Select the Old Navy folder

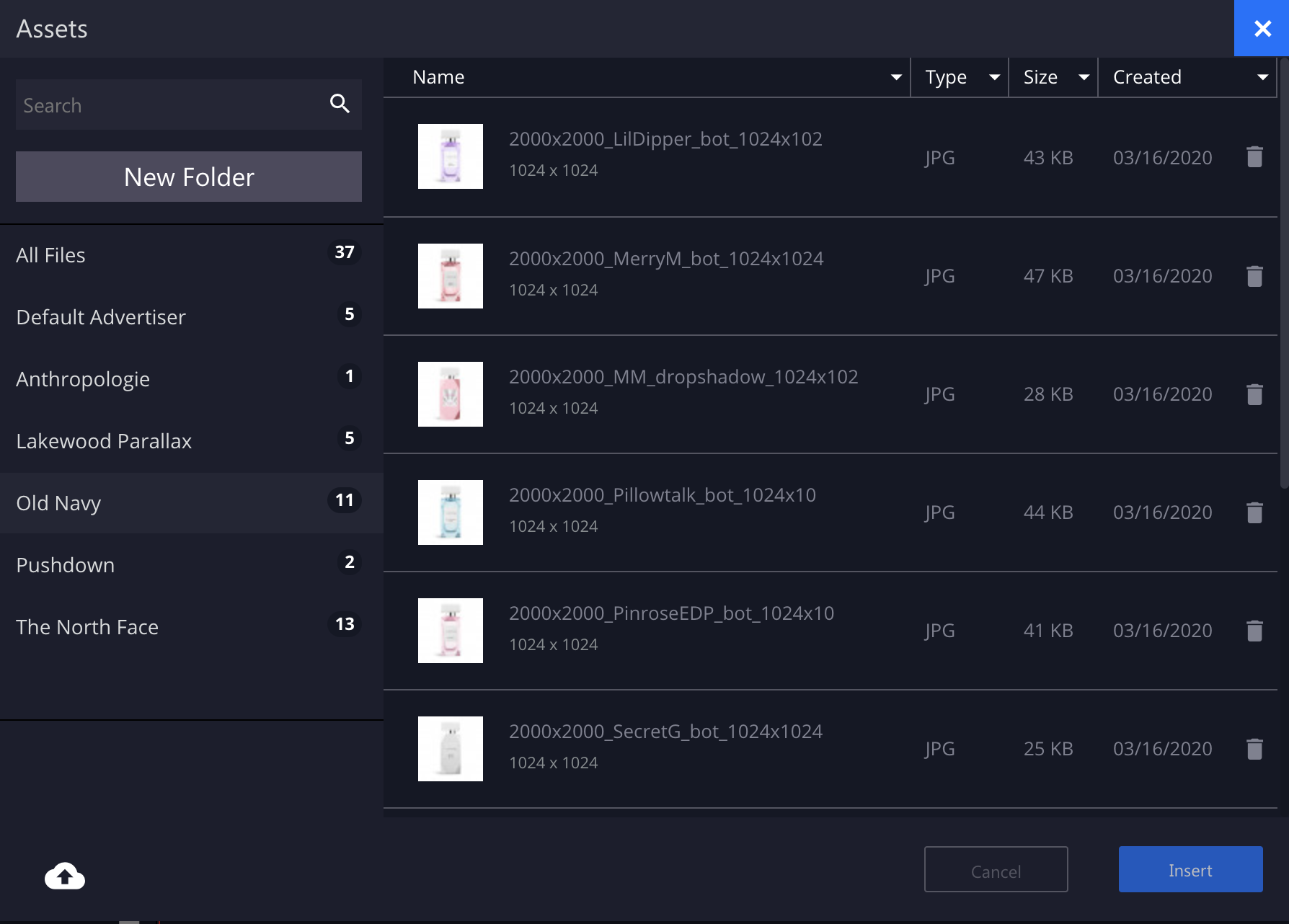pos(192,503)
